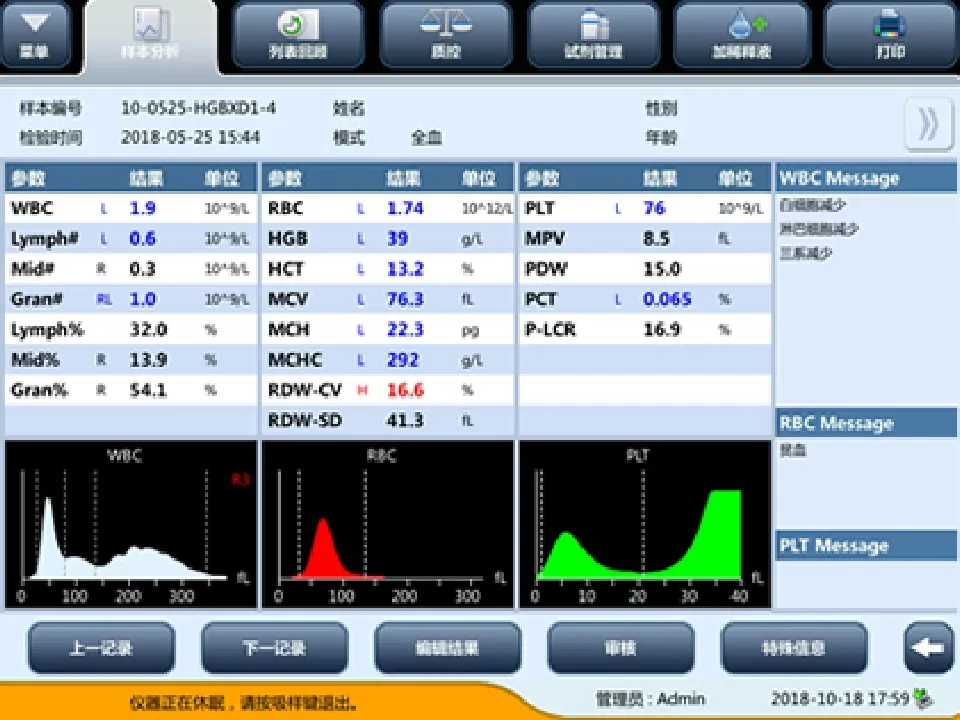The height and width of the screenshot is (720, 960).
Task: Open 列表回顾 list review
Action: click(x=297, y=36)
